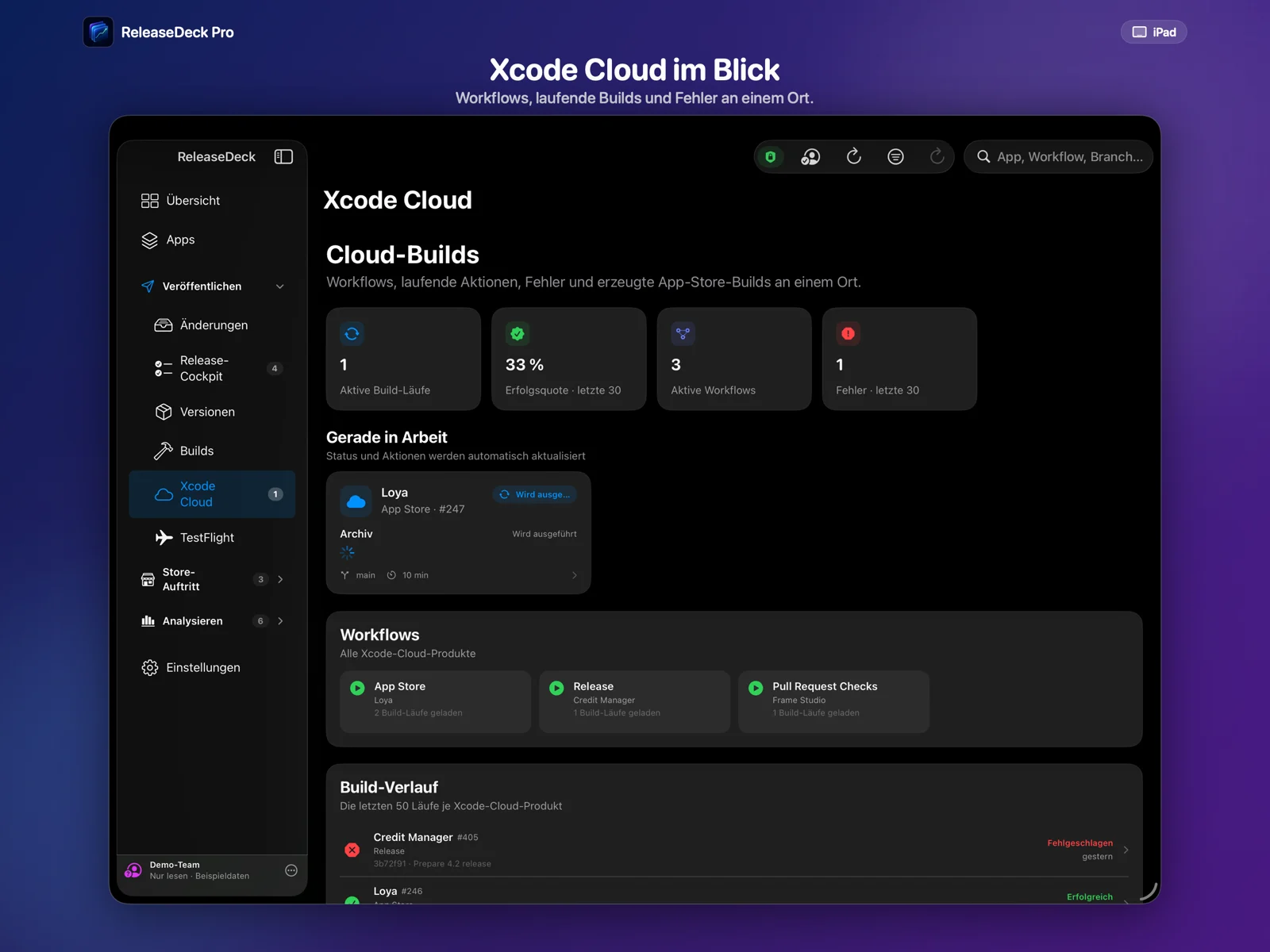The width and height of the screenshot is (1270, 952).
Task: Open TestFlight in the sidebar
Action: pos(212,537)
